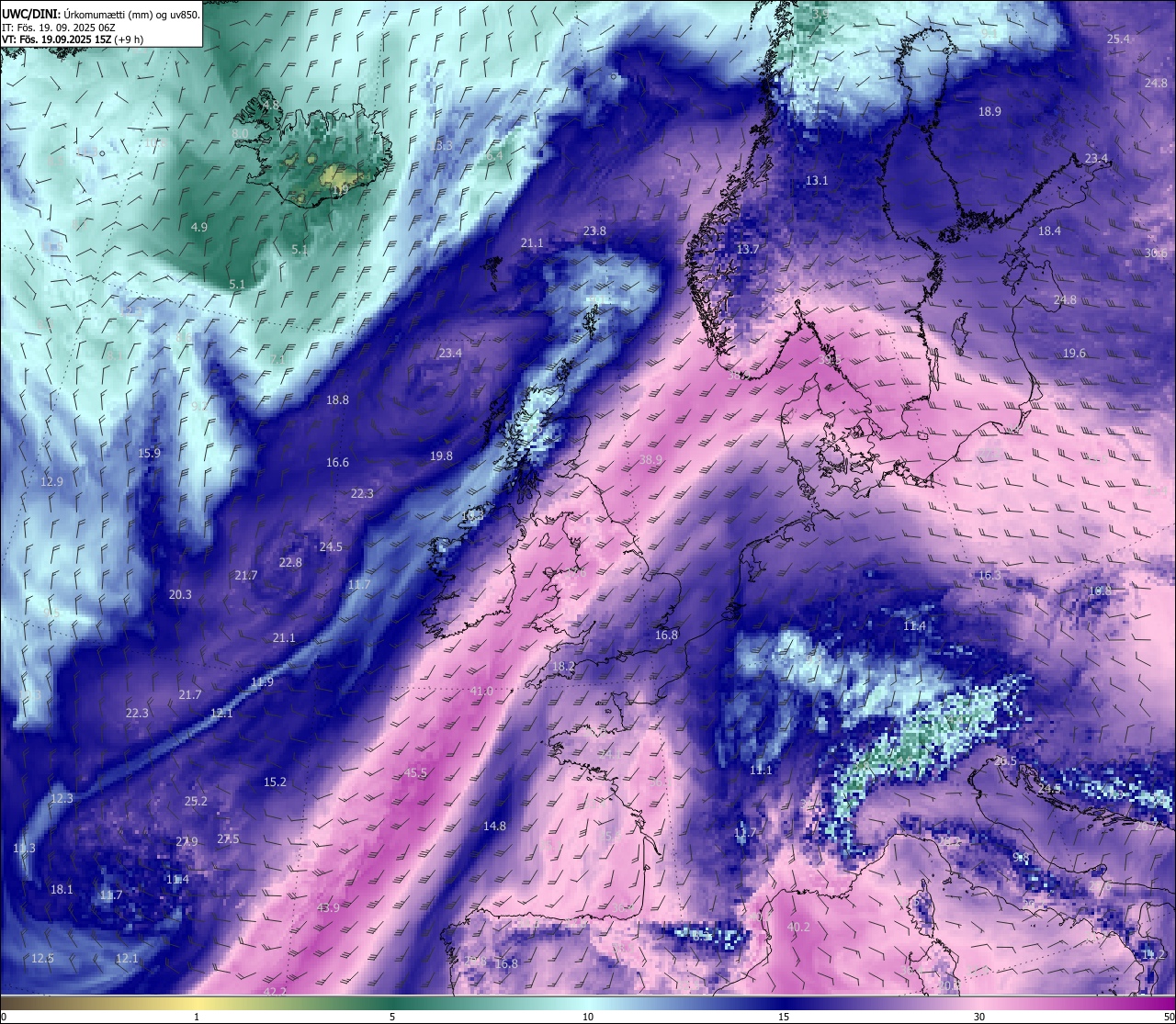
Task: Click the 19.6 value label
Action: [x=1074, y=353]
